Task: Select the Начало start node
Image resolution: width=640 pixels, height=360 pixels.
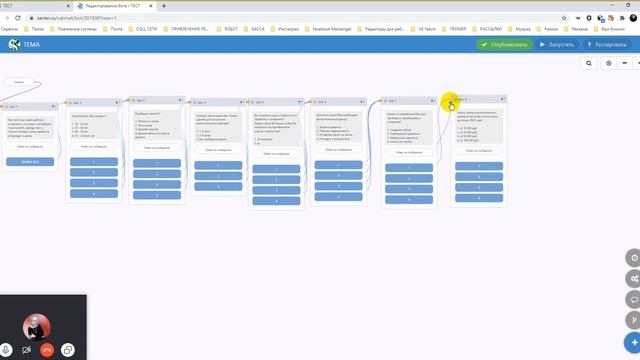Action: [x=19, y=82]
